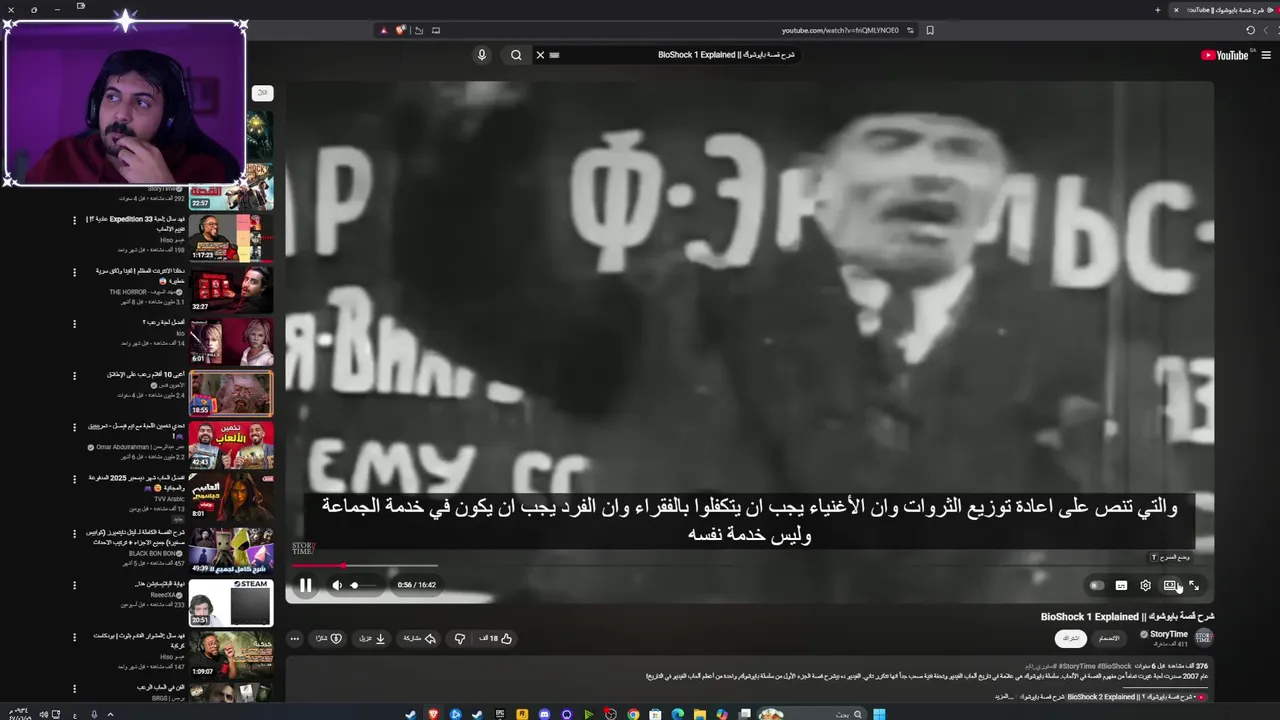Click the browser address bar URL
The width and height of the screenshot is (1280, 720).
point(840,30)
